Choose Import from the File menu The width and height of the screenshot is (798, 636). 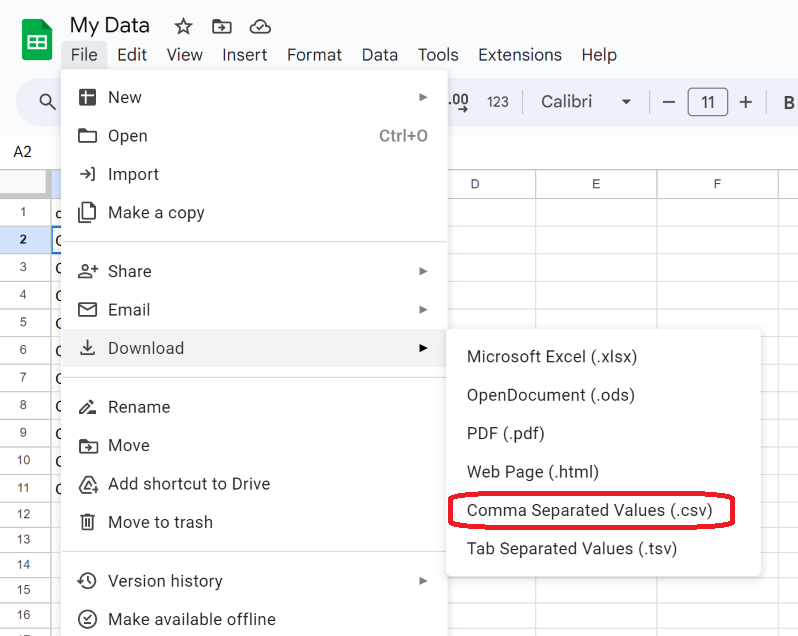click(x=254, y=174)
